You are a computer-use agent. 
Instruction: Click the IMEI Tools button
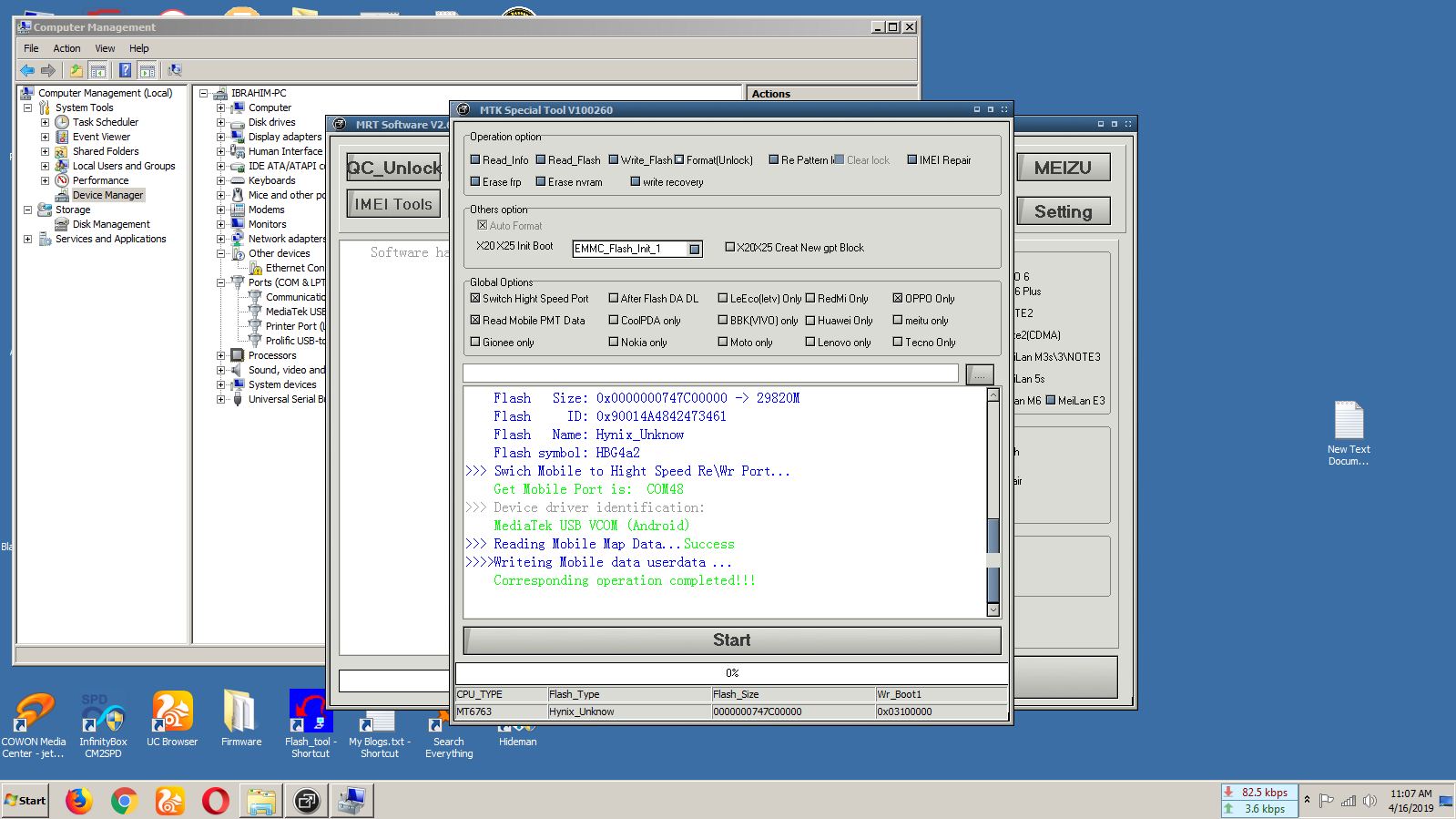pos(393,204)
